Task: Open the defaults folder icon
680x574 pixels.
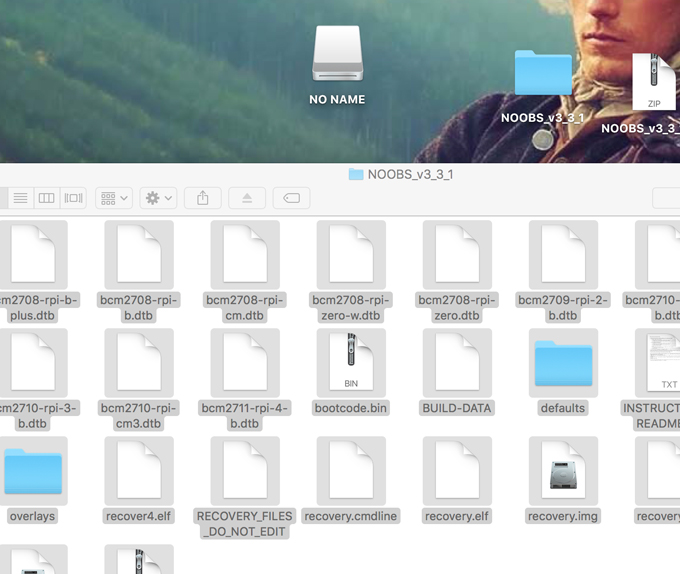Action: tap(563, 363)
